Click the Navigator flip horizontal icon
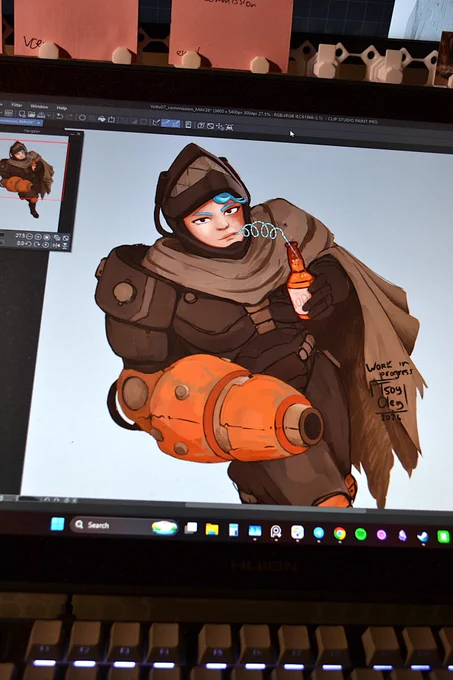This screenshot has height=680, width=453. (56, 245)
